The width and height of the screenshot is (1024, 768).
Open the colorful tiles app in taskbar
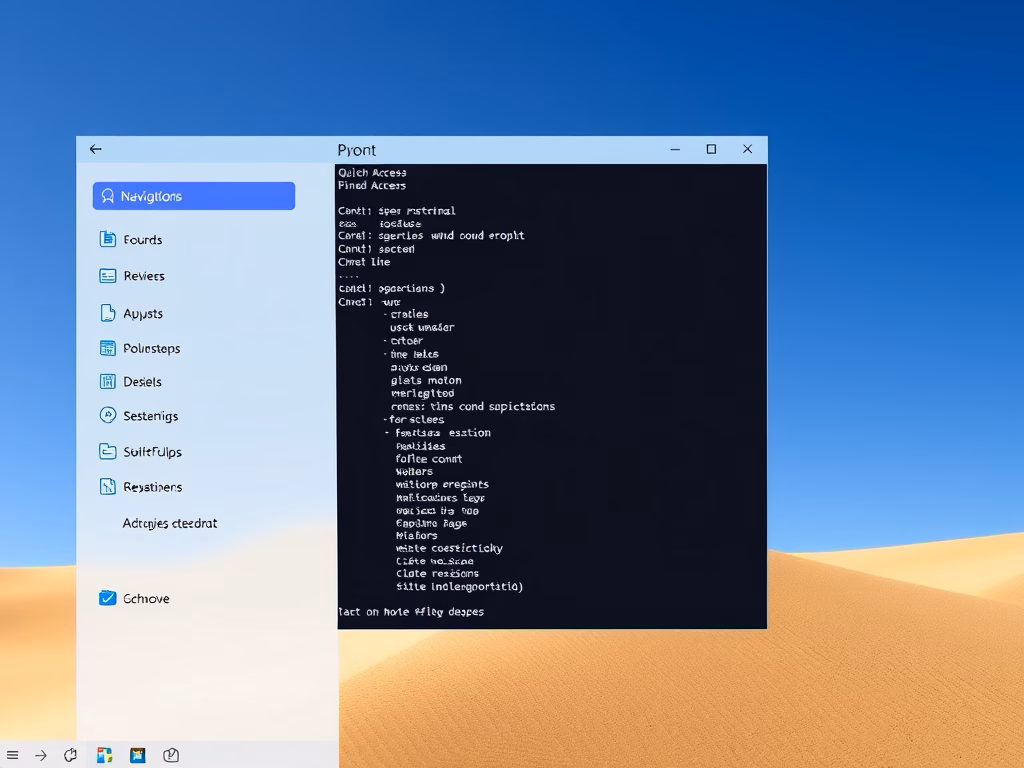(104, 755)
